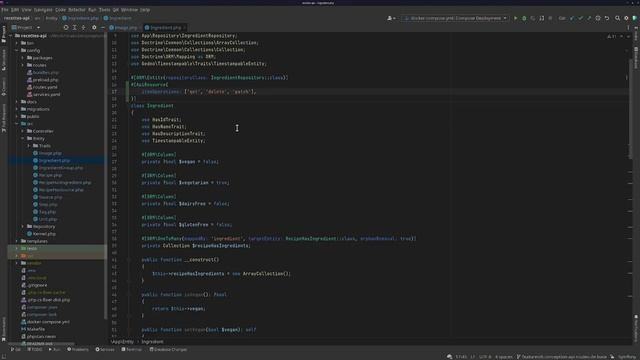Click Ingredient class in bottom breadcrumb
Viewport: 640px width, 360px height.
click(152, 342)
